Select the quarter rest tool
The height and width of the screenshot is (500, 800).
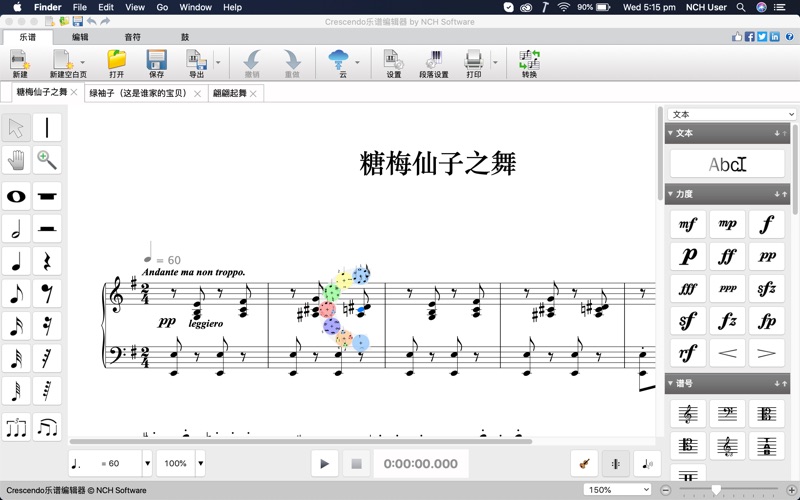47,262
